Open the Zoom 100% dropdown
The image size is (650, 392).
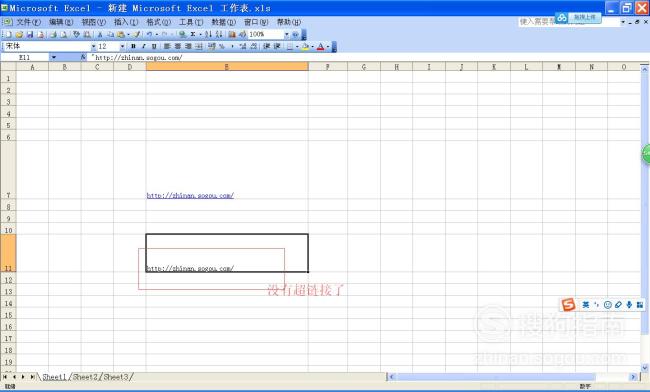pos(286,34)
